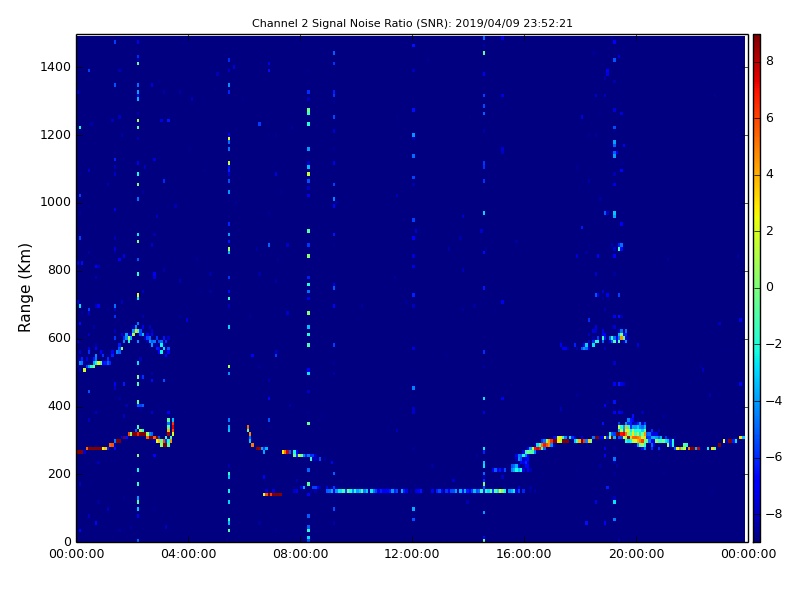Click the y-axis tick label 200
This screenshot has width=800, height=600.
pyautogui.click(x=59, y=473)
